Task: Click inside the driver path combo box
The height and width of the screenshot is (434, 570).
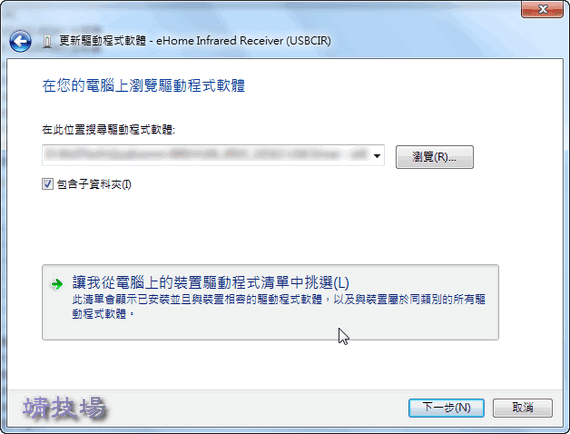Action: tap(213, 155)
